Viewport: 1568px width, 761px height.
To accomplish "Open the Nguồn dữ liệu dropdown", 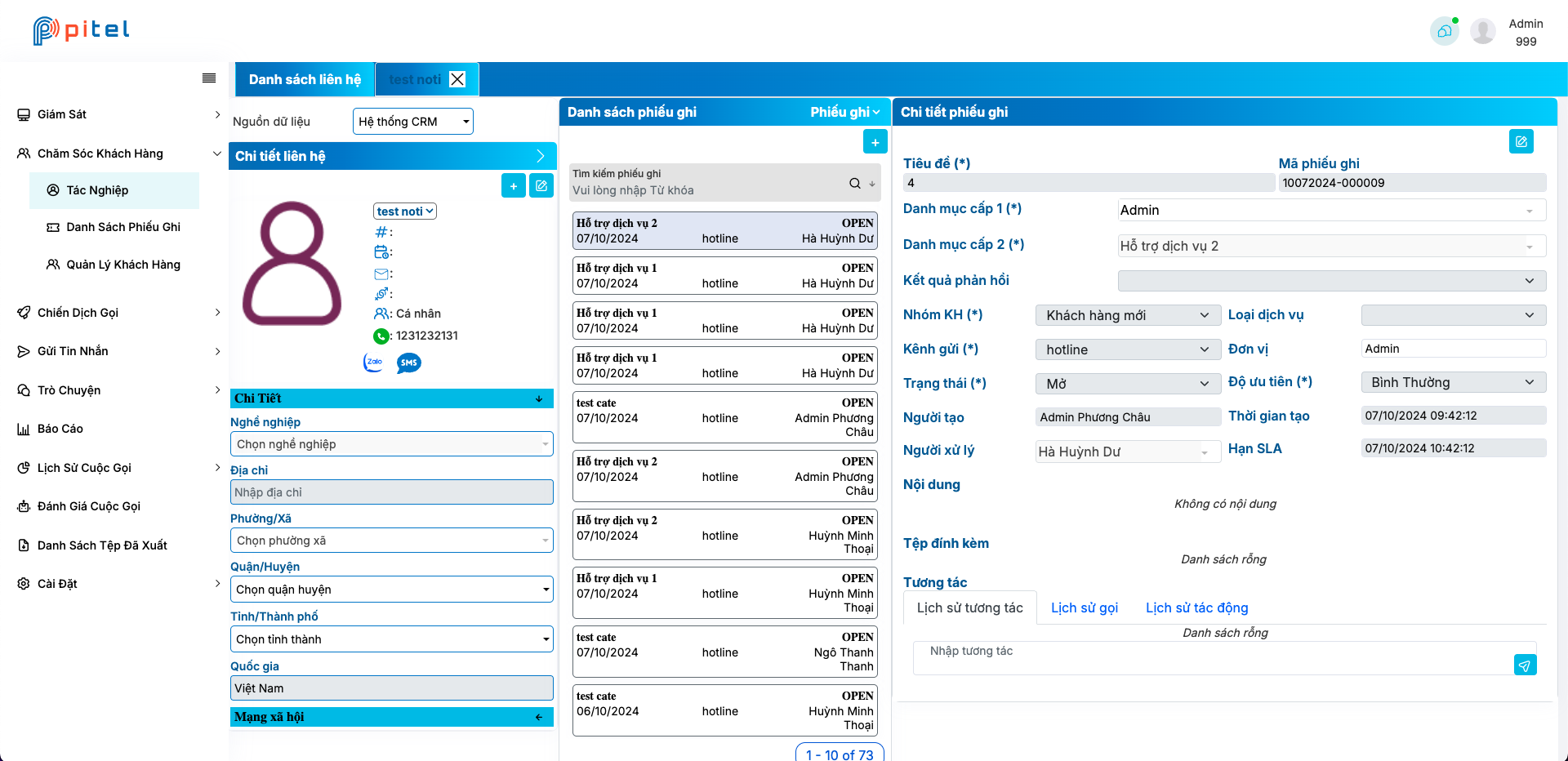I will point(413,122).
